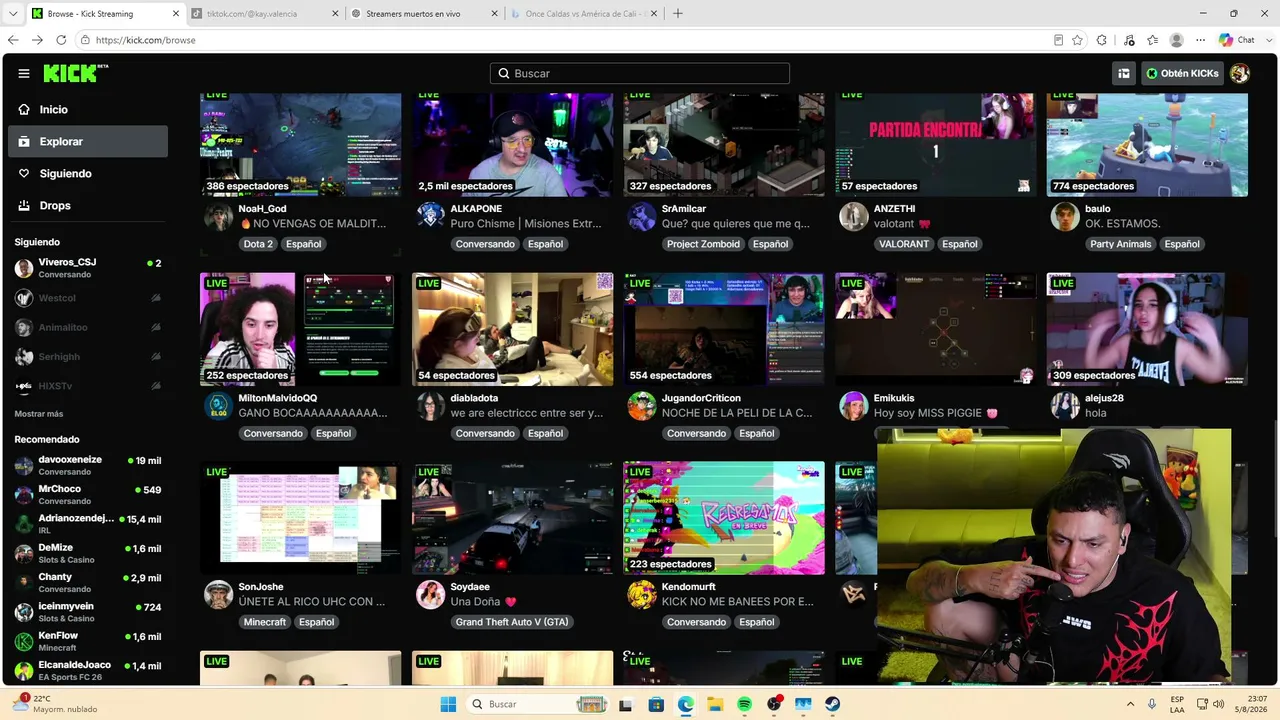
Task: Open the diabladota channel avatar
Action: (430, 406)
